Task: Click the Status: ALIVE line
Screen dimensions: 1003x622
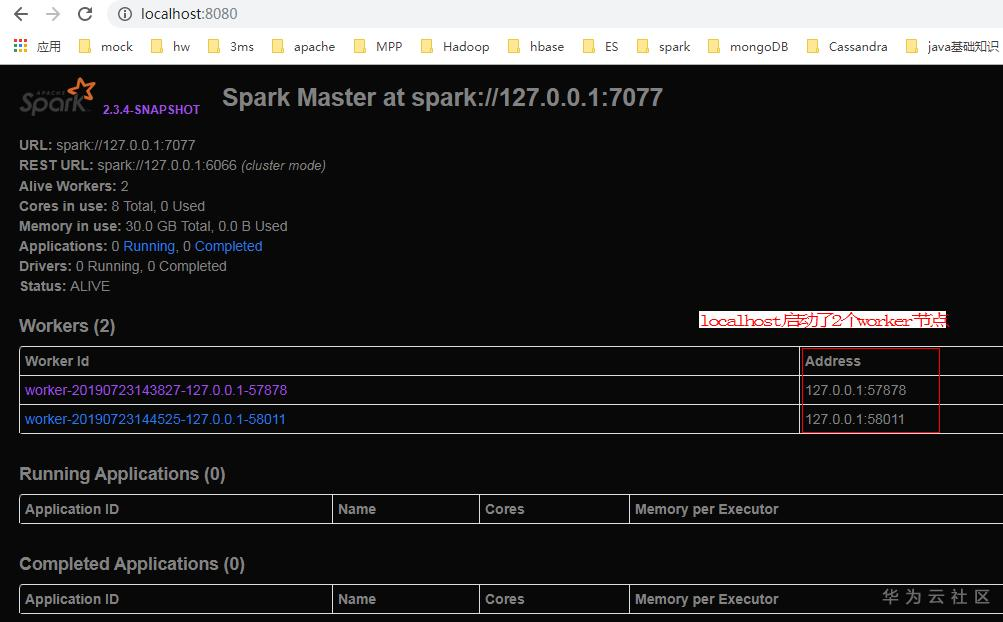Action: (x=65, y=286)
